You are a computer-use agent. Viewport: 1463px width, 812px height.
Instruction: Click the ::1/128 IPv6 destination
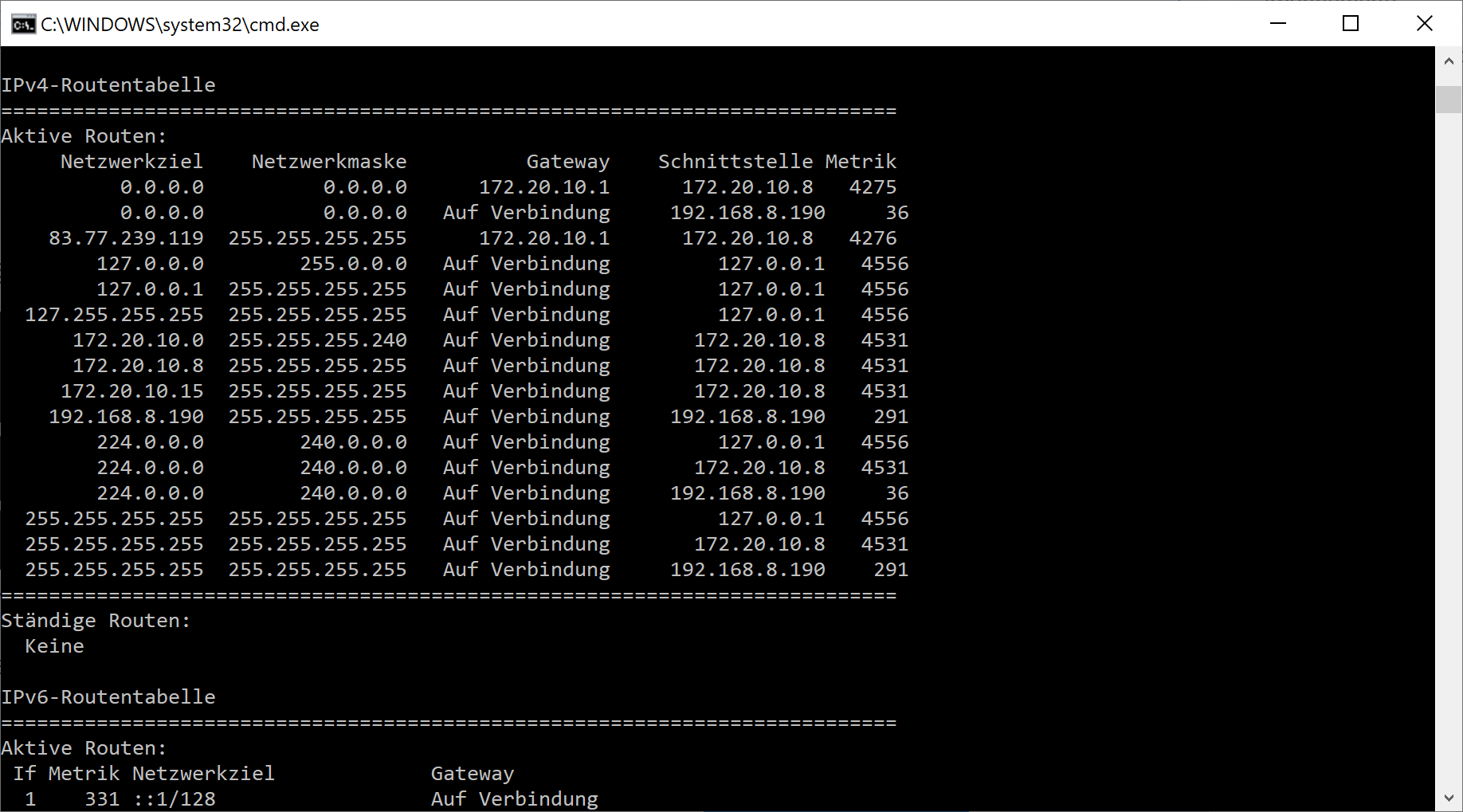175,799
